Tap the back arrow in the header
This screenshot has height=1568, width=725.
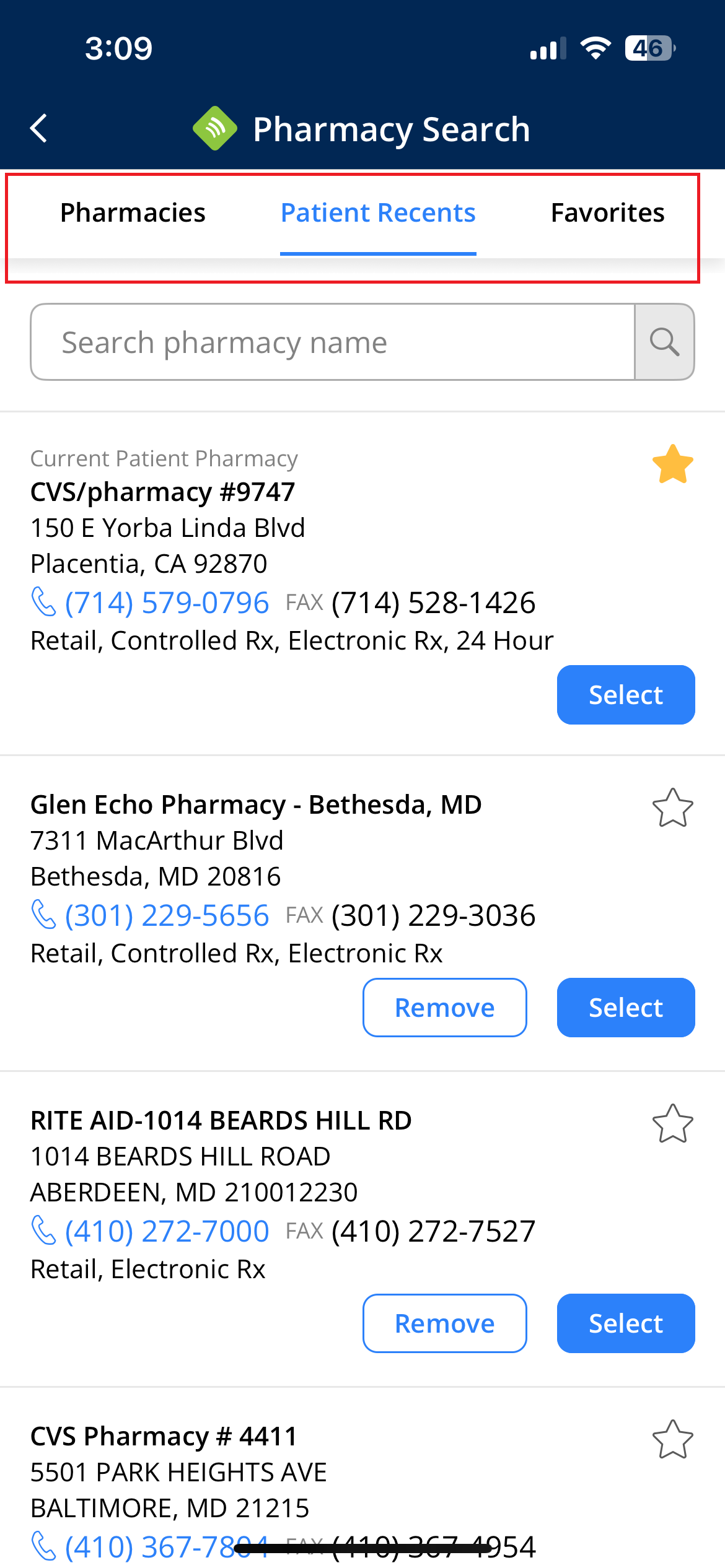point(39,129)
